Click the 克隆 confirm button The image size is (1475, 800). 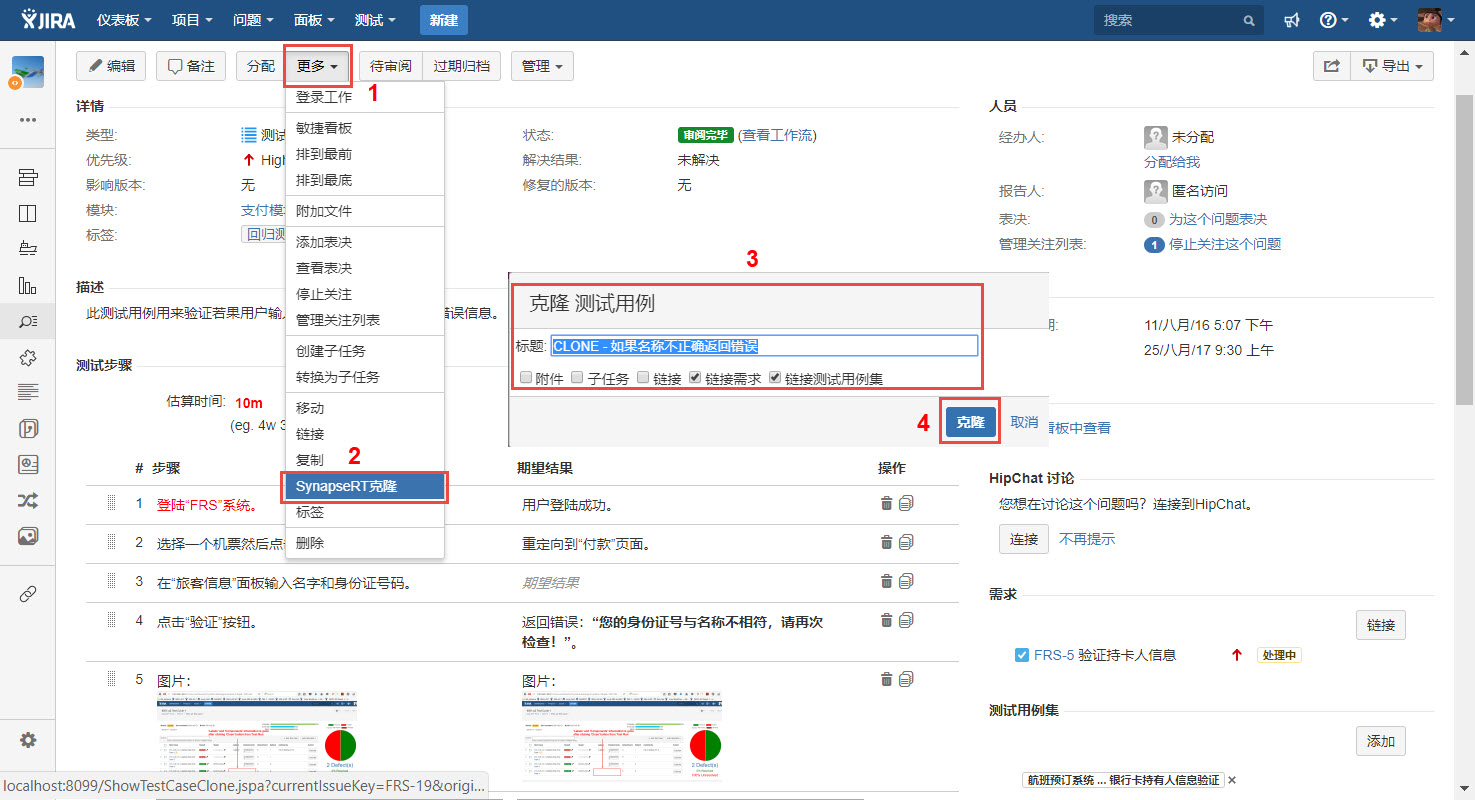970,423
